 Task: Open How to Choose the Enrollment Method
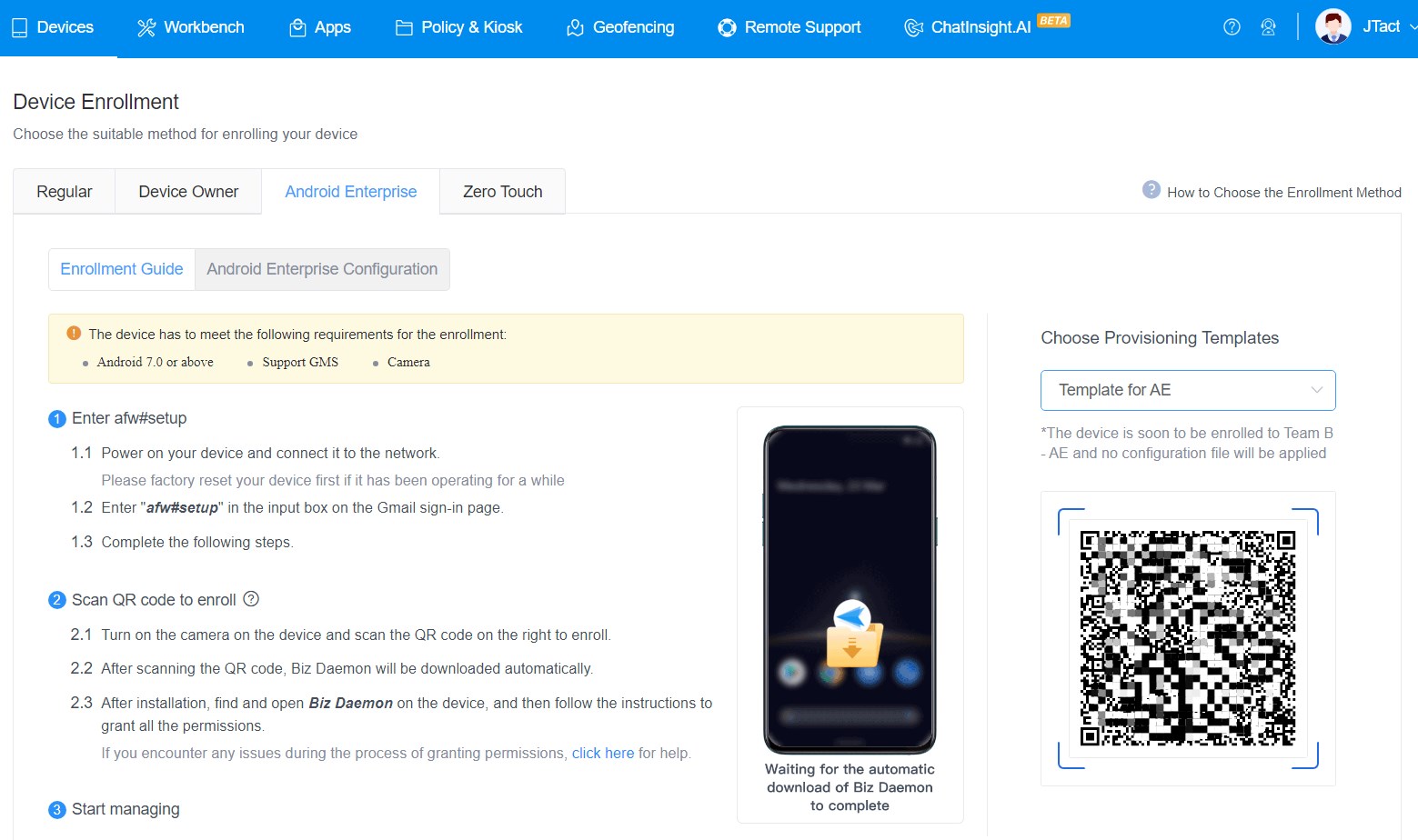pos(1284,193)
